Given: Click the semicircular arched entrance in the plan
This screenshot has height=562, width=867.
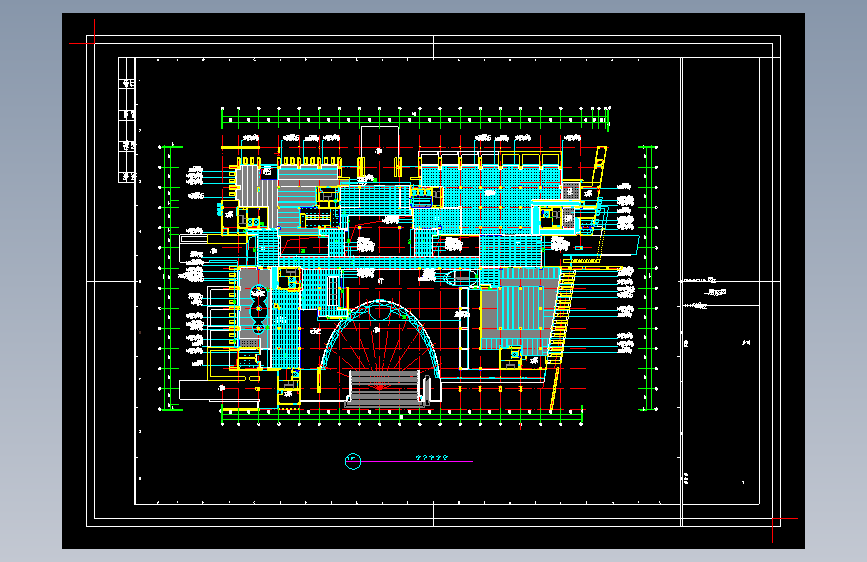Looking at the screenshot, I should click(x=380, y=339).
